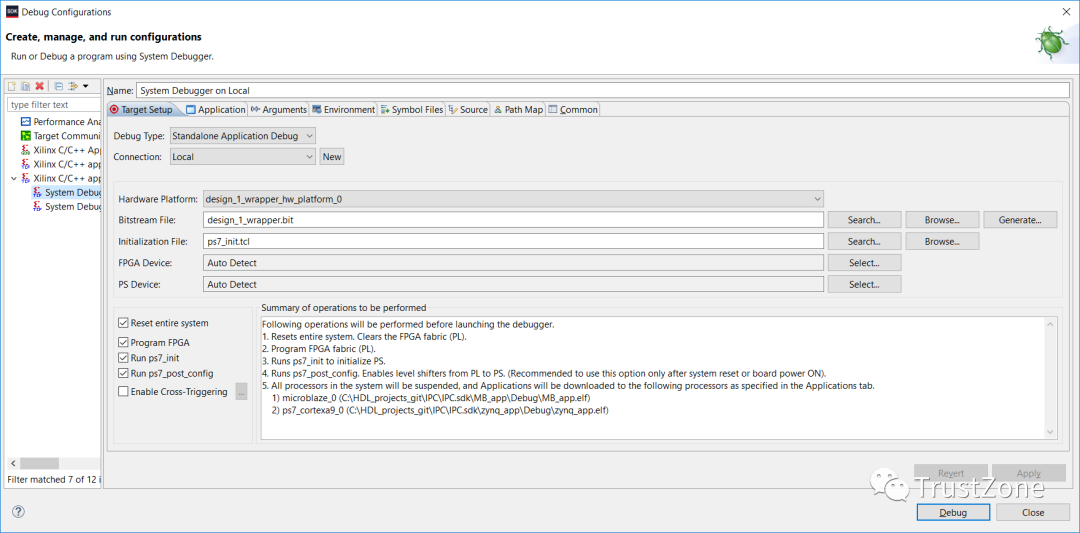This screenshot has height=533, width=1080.
Task: Click the Help question mark icon
Action: point(19,512)
